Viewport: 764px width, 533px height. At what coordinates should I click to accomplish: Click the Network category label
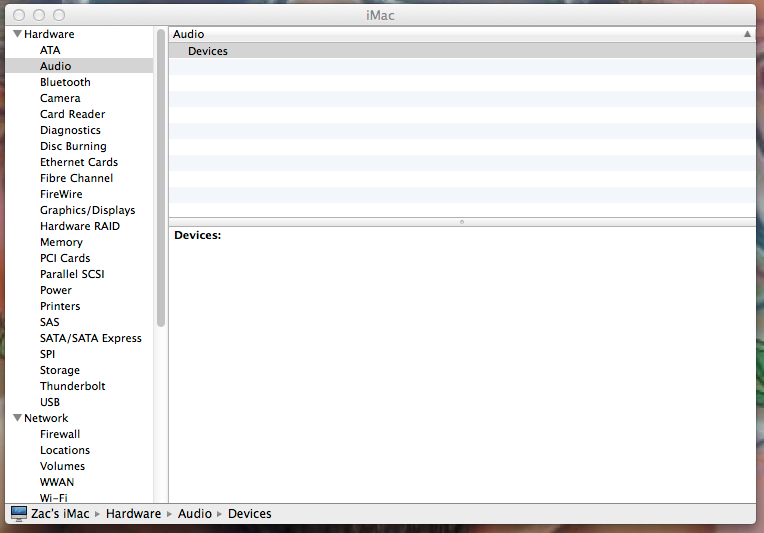click(46, 418)
